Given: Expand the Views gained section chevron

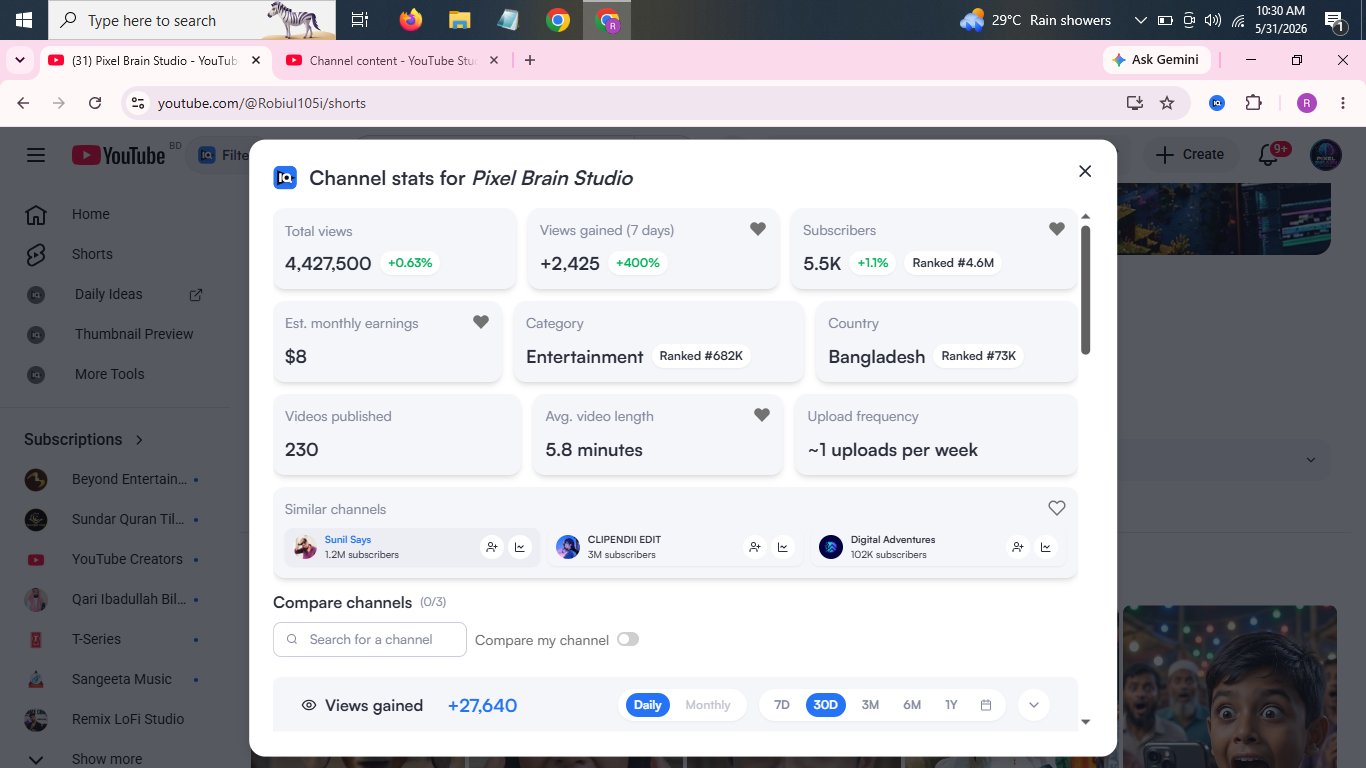Looking at the screenshot, I should pyautogui.click(x=1034, y=705).
